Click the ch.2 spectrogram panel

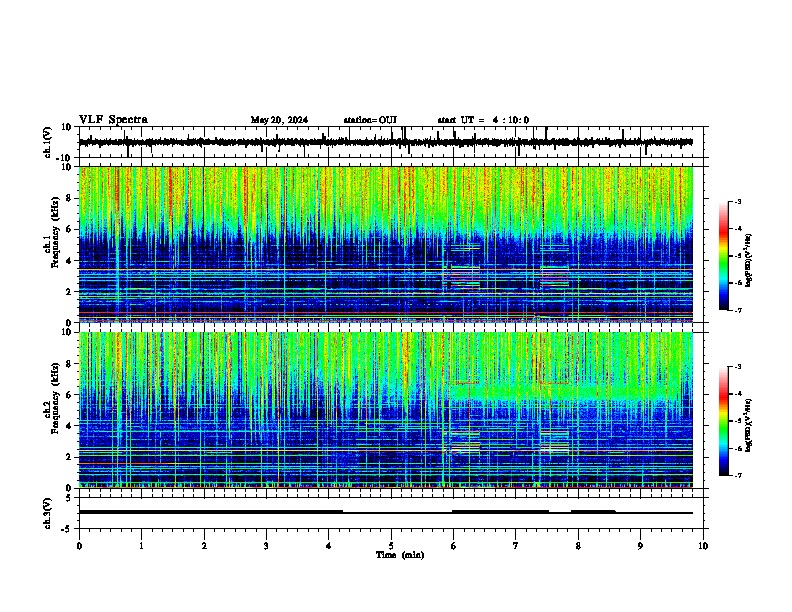coord(386,410)
